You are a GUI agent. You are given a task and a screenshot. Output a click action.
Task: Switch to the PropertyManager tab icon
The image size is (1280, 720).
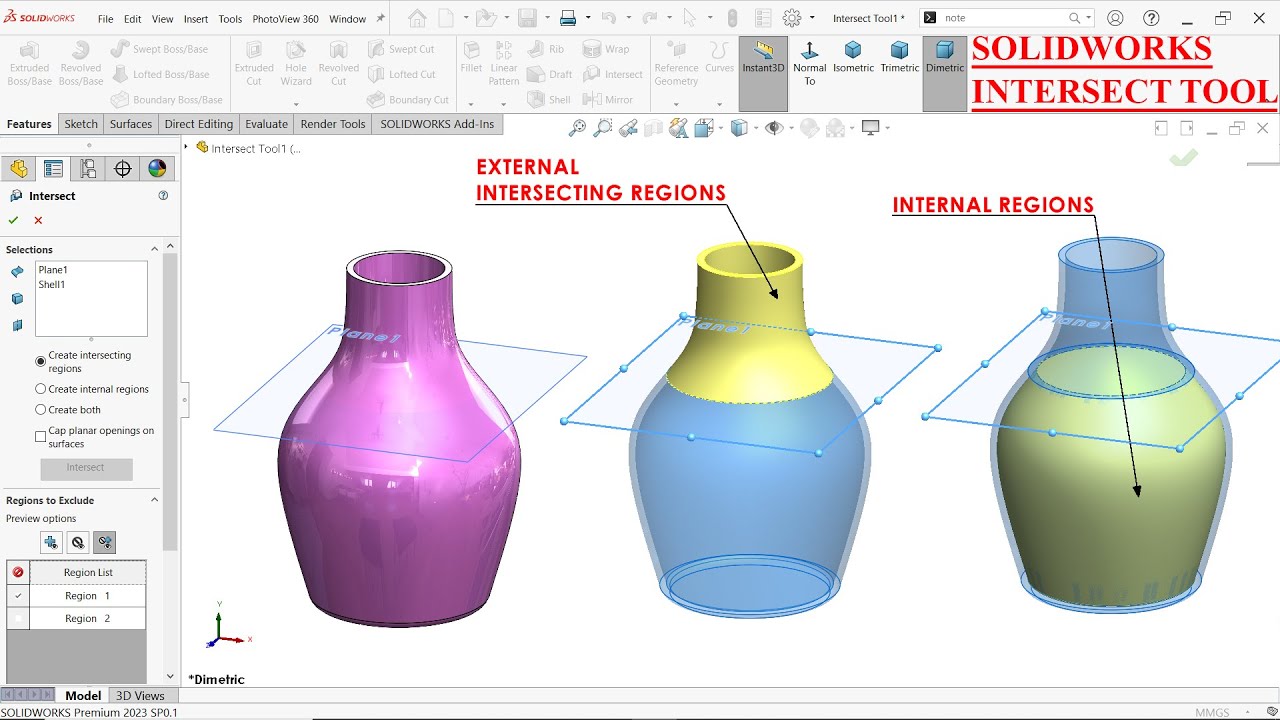point(53,168)
